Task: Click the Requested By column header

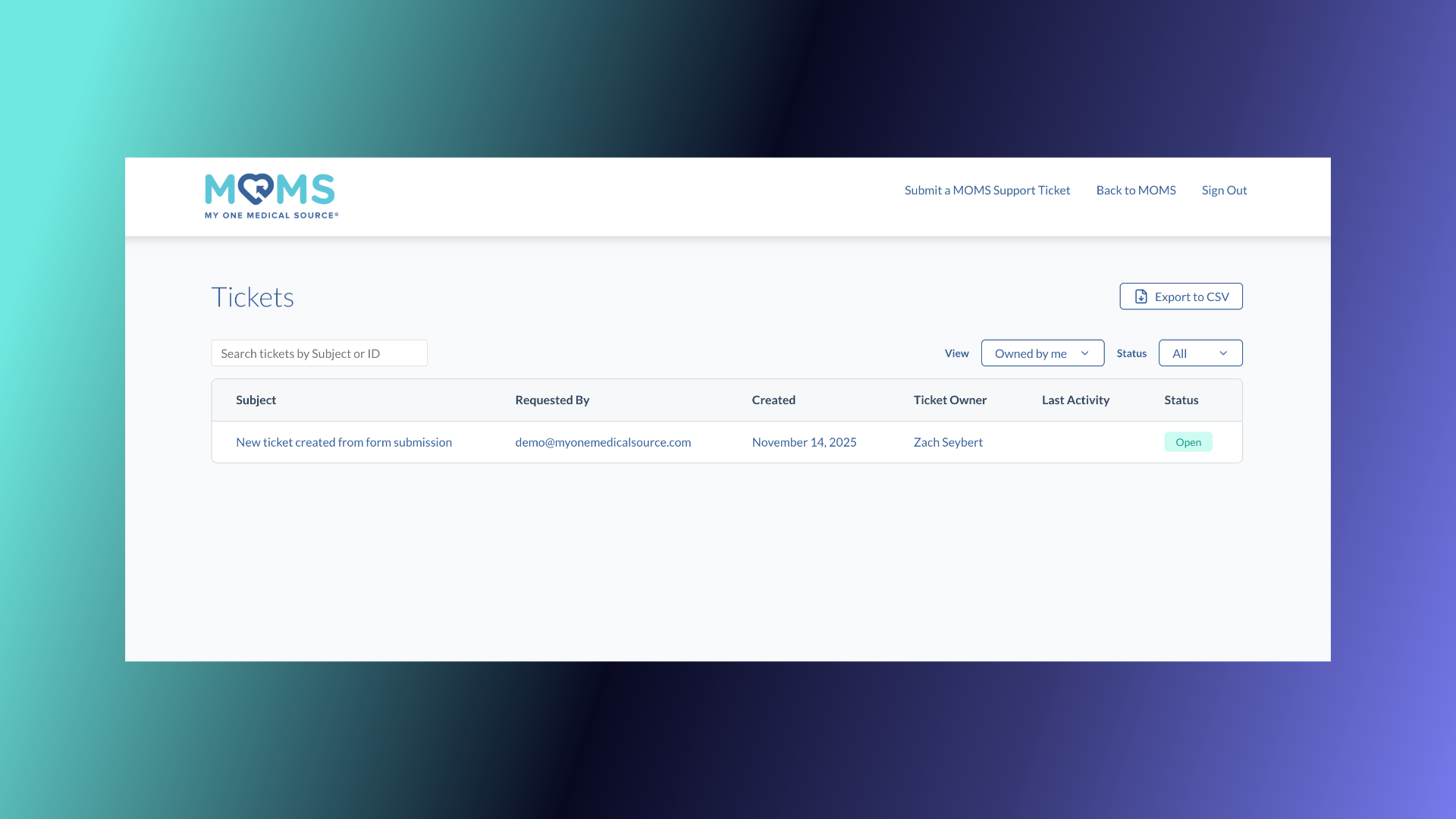Action: (552, 400)
